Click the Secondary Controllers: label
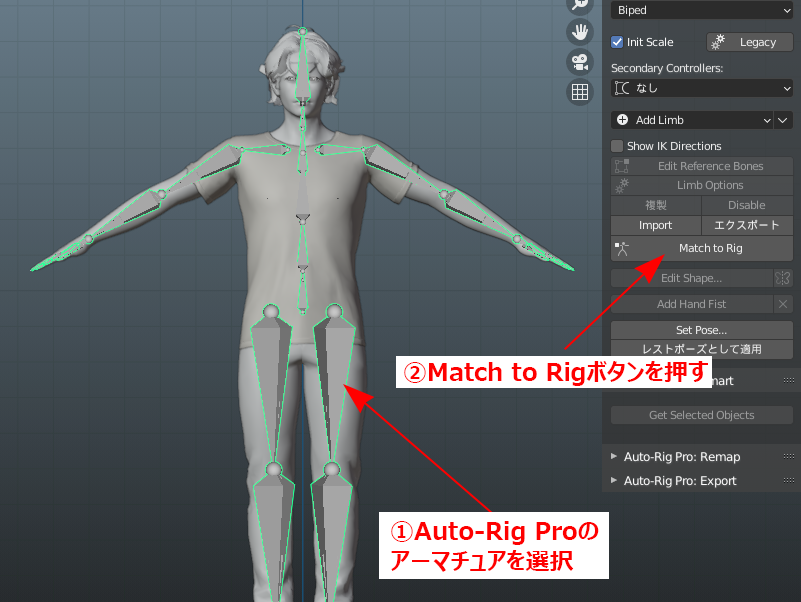The image size is (801, 602). [x=667, y=68]
